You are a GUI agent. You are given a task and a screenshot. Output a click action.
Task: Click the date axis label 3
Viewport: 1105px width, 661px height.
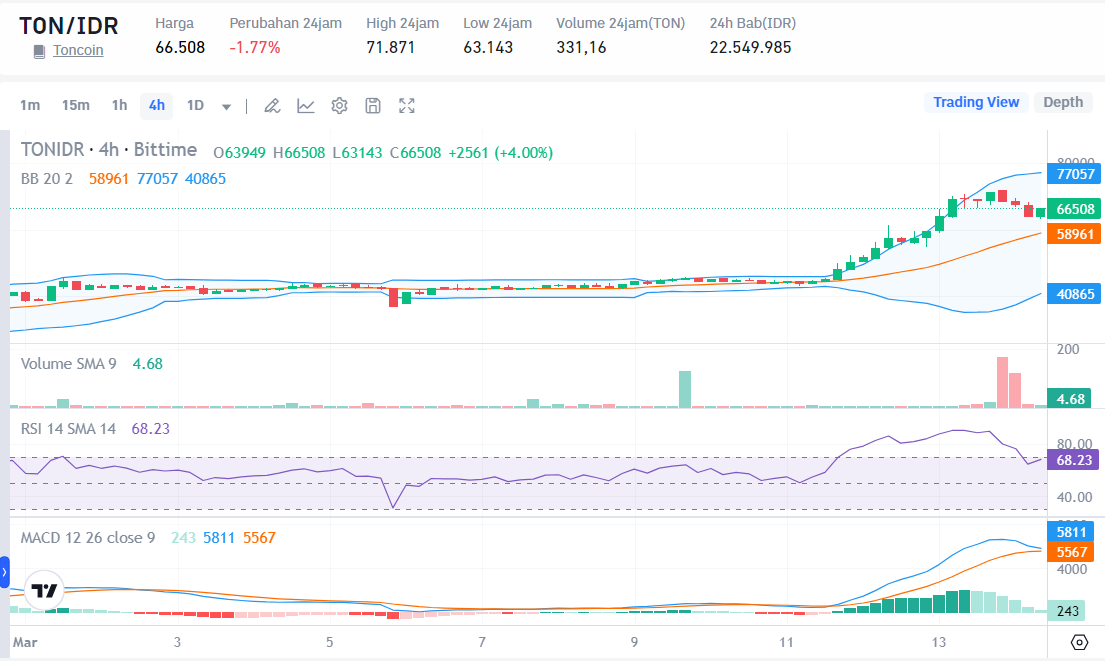(177, 642)
